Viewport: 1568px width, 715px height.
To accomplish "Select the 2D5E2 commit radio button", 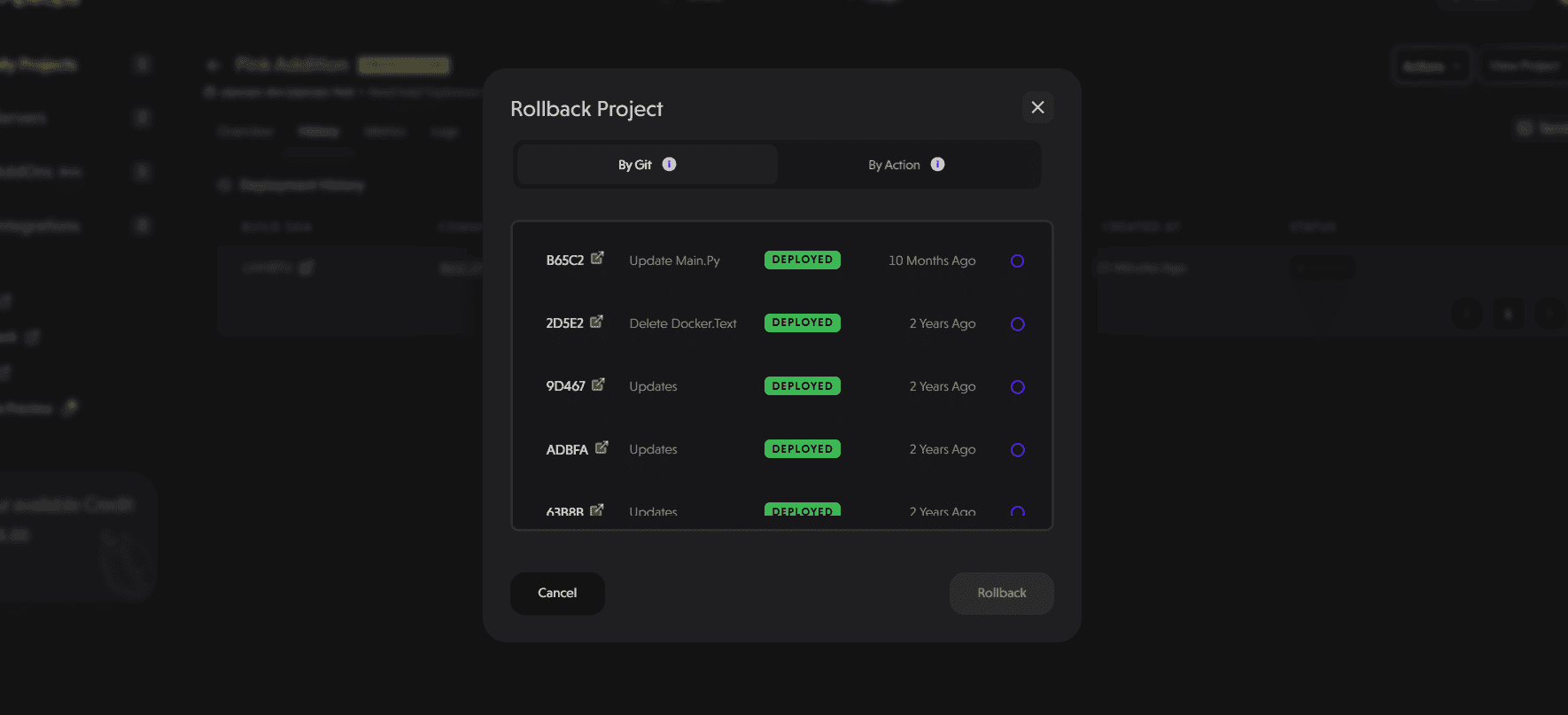I will point(1017,324).
